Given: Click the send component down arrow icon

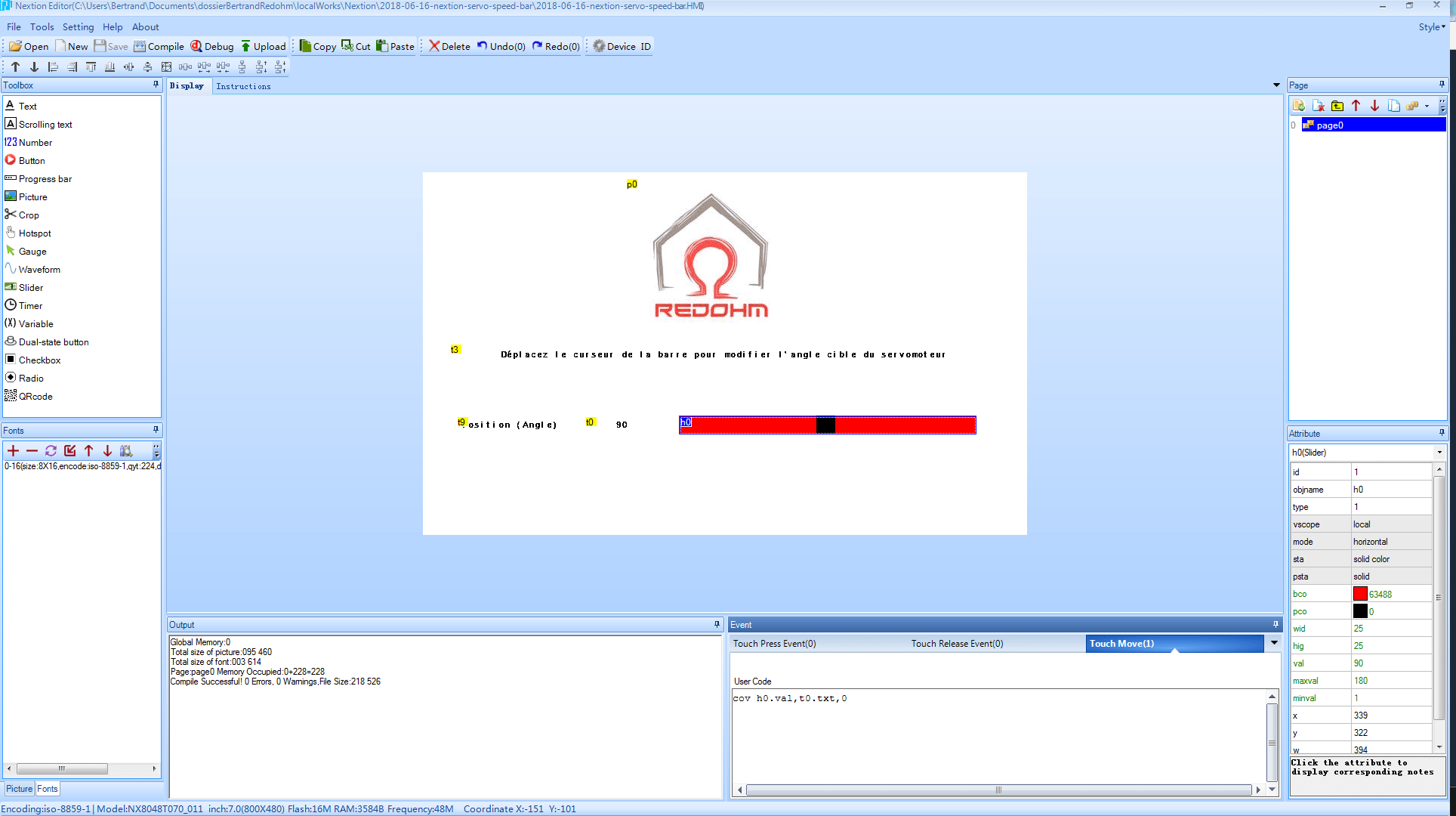Looking at the screenshot, I should click(x=34, y=66).
